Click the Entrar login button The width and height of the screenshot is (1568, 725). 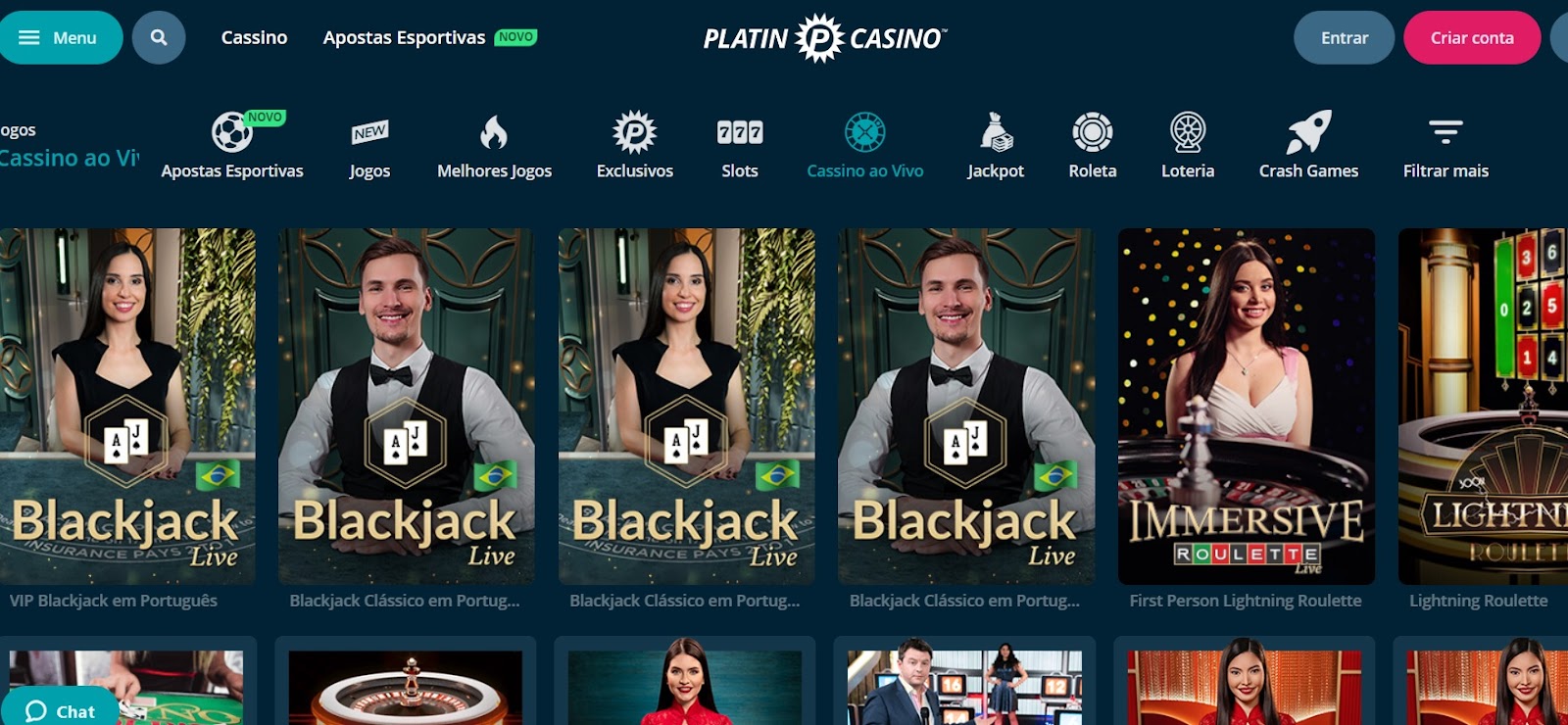[1344, 37]
